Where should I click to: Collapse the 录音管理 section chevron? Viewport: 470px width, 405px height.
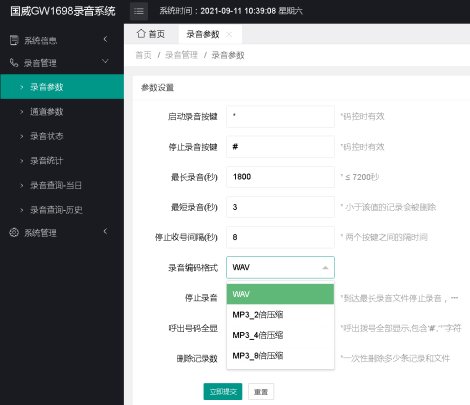[105, 61]
